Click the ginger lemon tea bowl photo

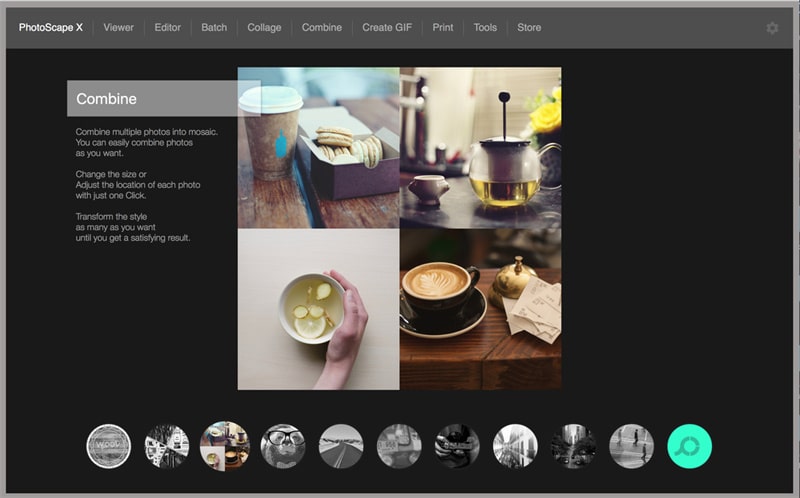click(x=318, y=309)
